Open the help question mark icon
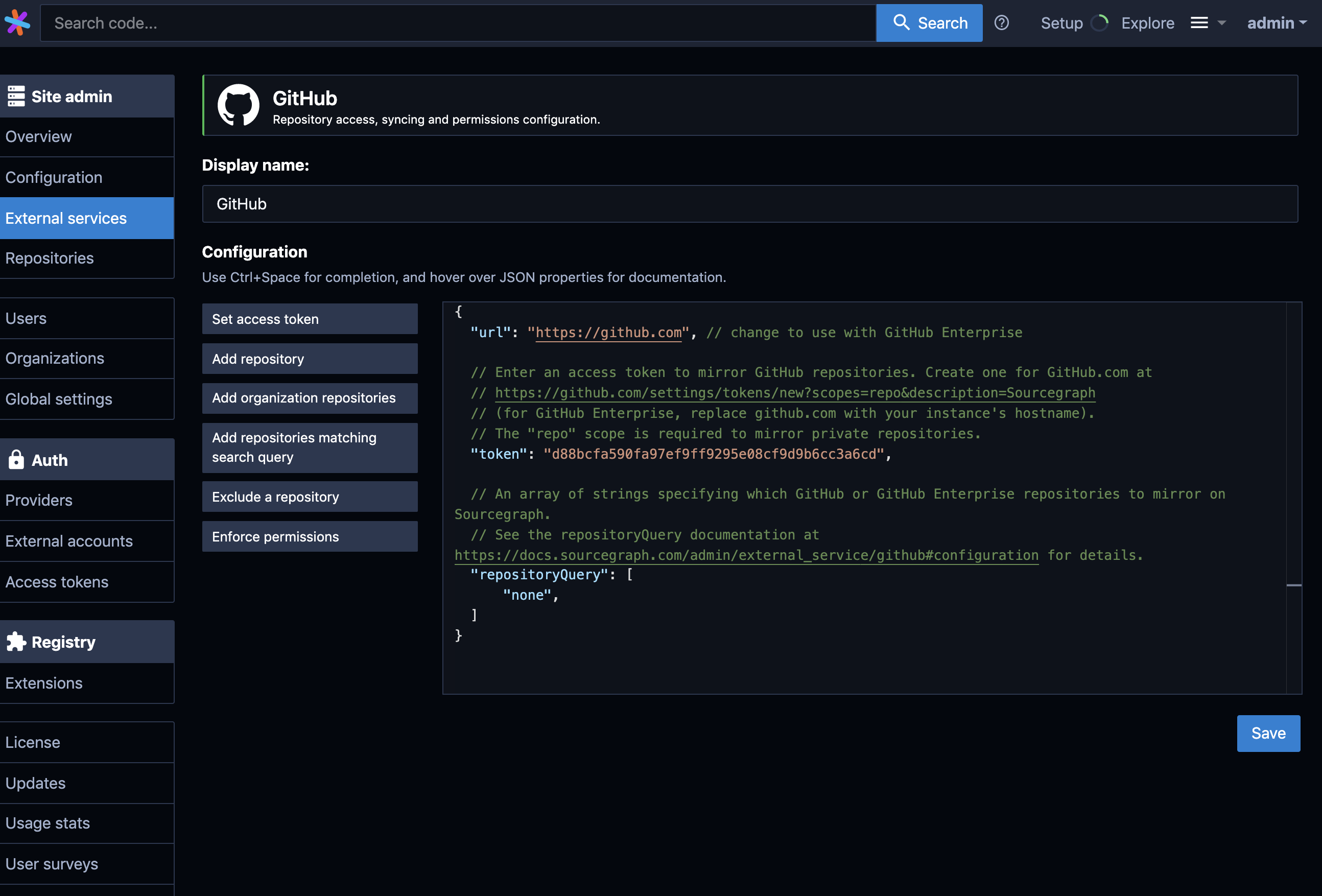1322x896 pixels. point(1002,23)
